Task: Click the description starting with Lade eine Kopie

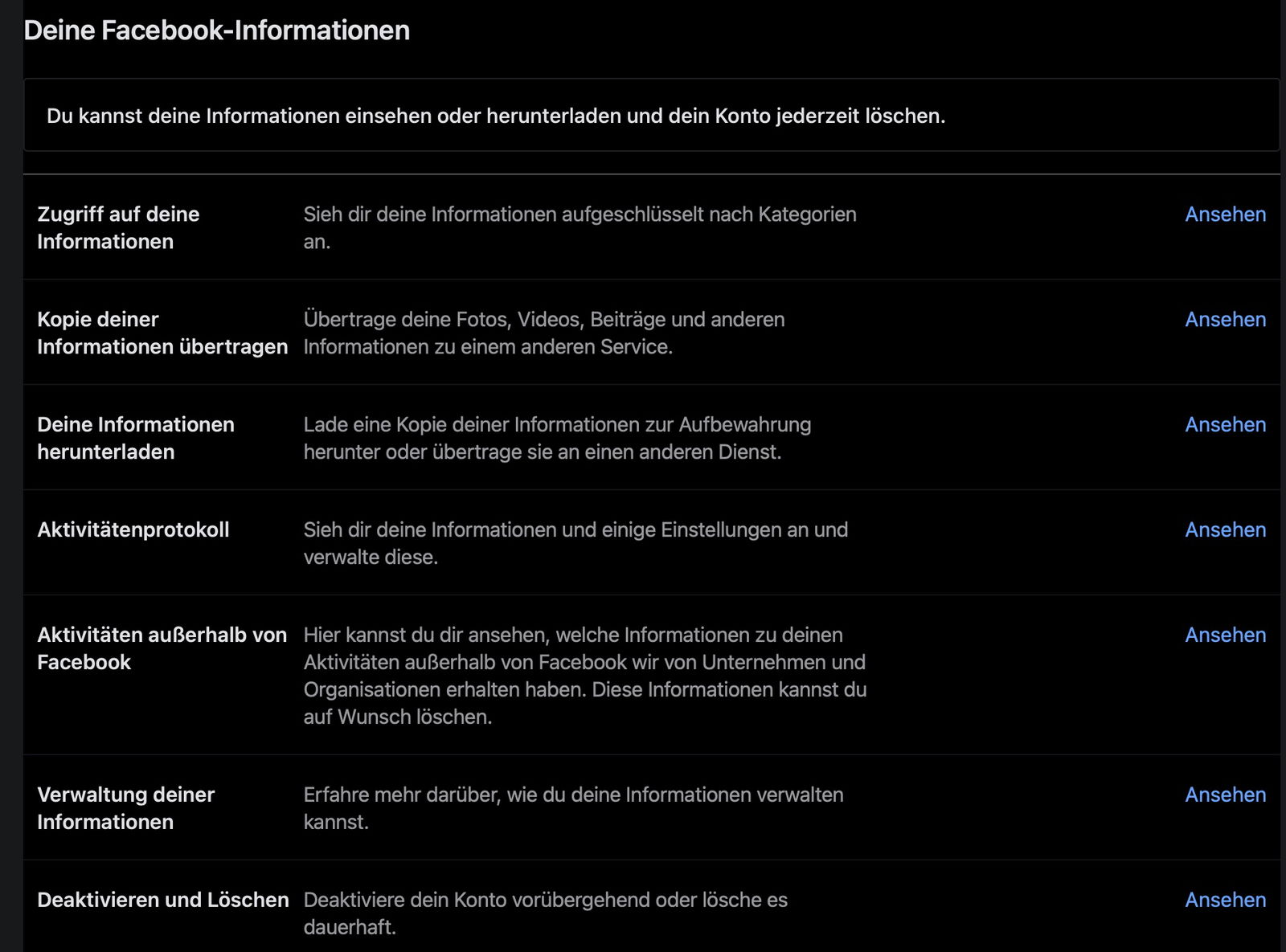Action: click(557, 439)
